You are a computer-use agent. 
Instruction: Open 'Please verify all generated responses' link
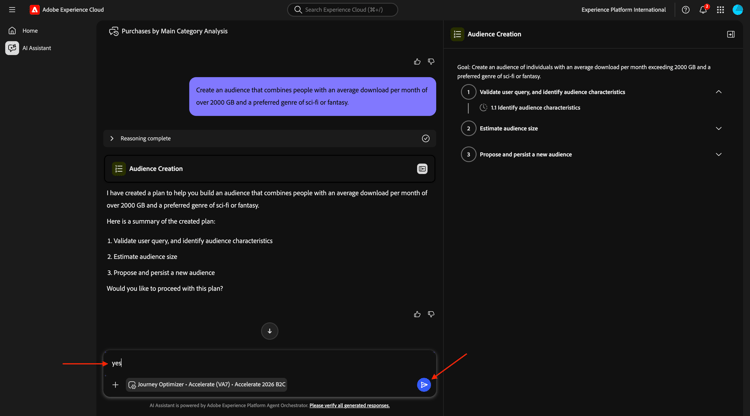[350, 405]
